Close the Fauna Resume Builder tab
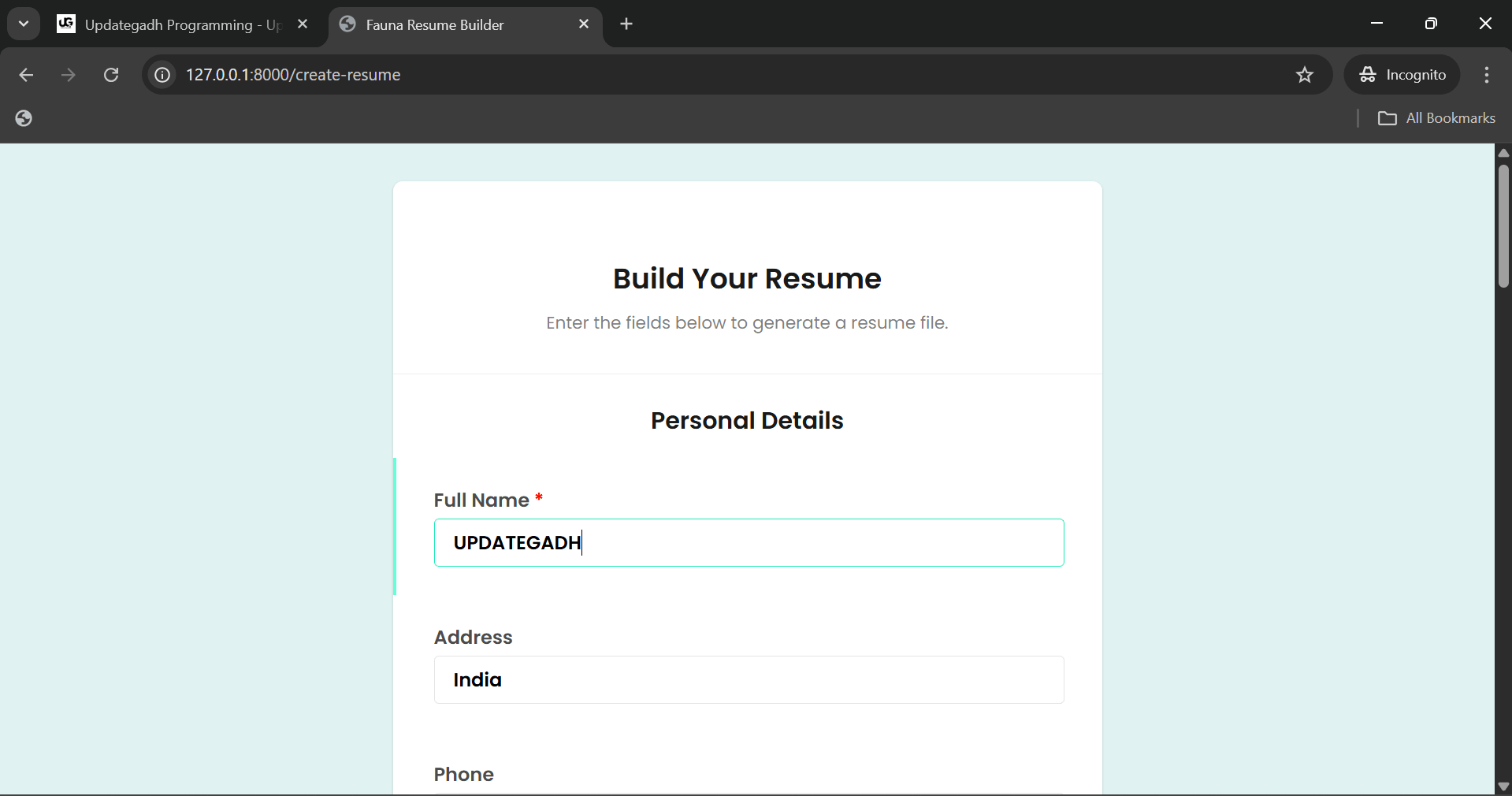Screen dimensions: 1512x796 (x=584, y=24)
